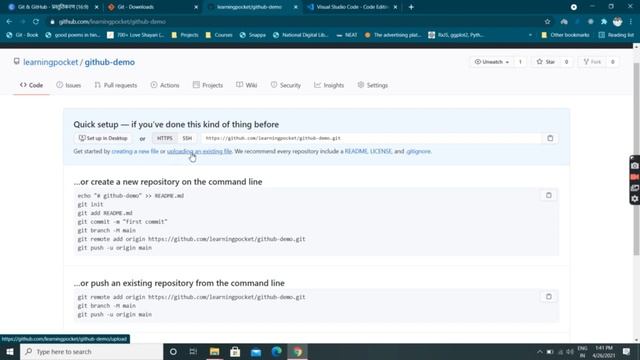Click Set up in Desktop button
This screenshot has height=360, width=640.
tap(103, 138)
